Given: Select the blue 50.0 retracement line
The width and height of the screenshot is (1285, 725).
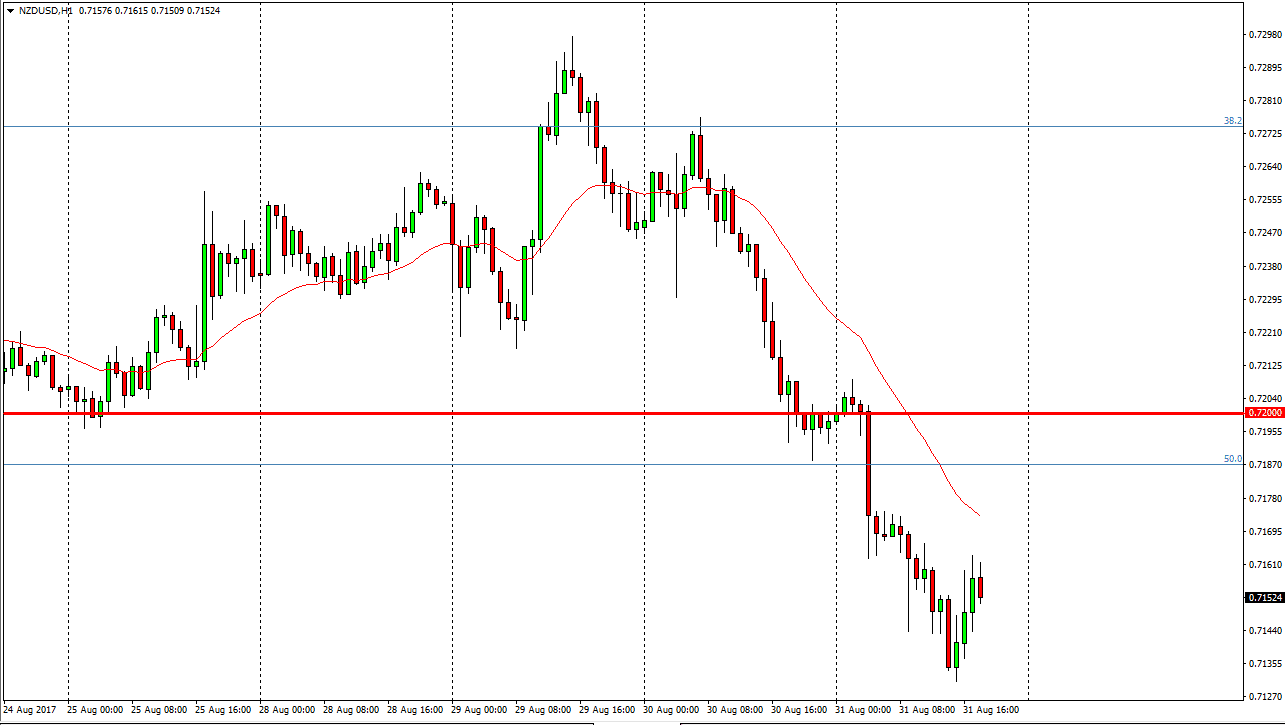Looking at the screenshot, I should pyautogui.click(x=400, y=465).
